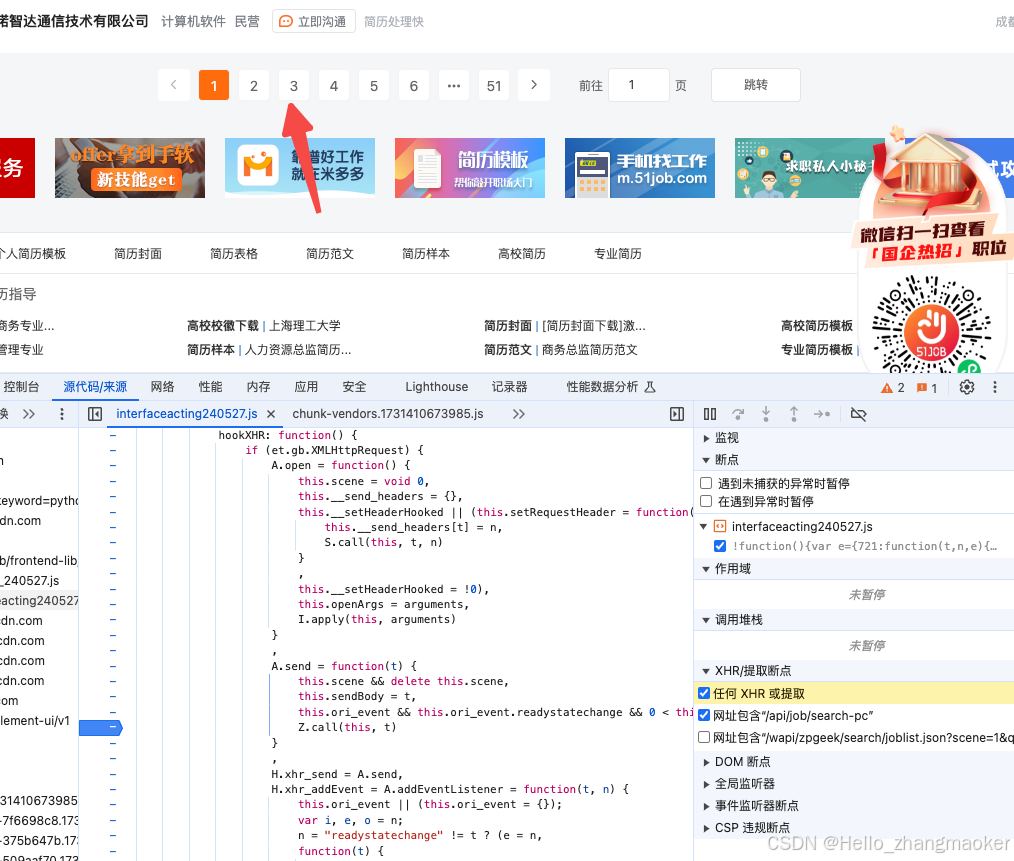Pause script execution in debugger
1014x861 pixels.
click(709, 414)
